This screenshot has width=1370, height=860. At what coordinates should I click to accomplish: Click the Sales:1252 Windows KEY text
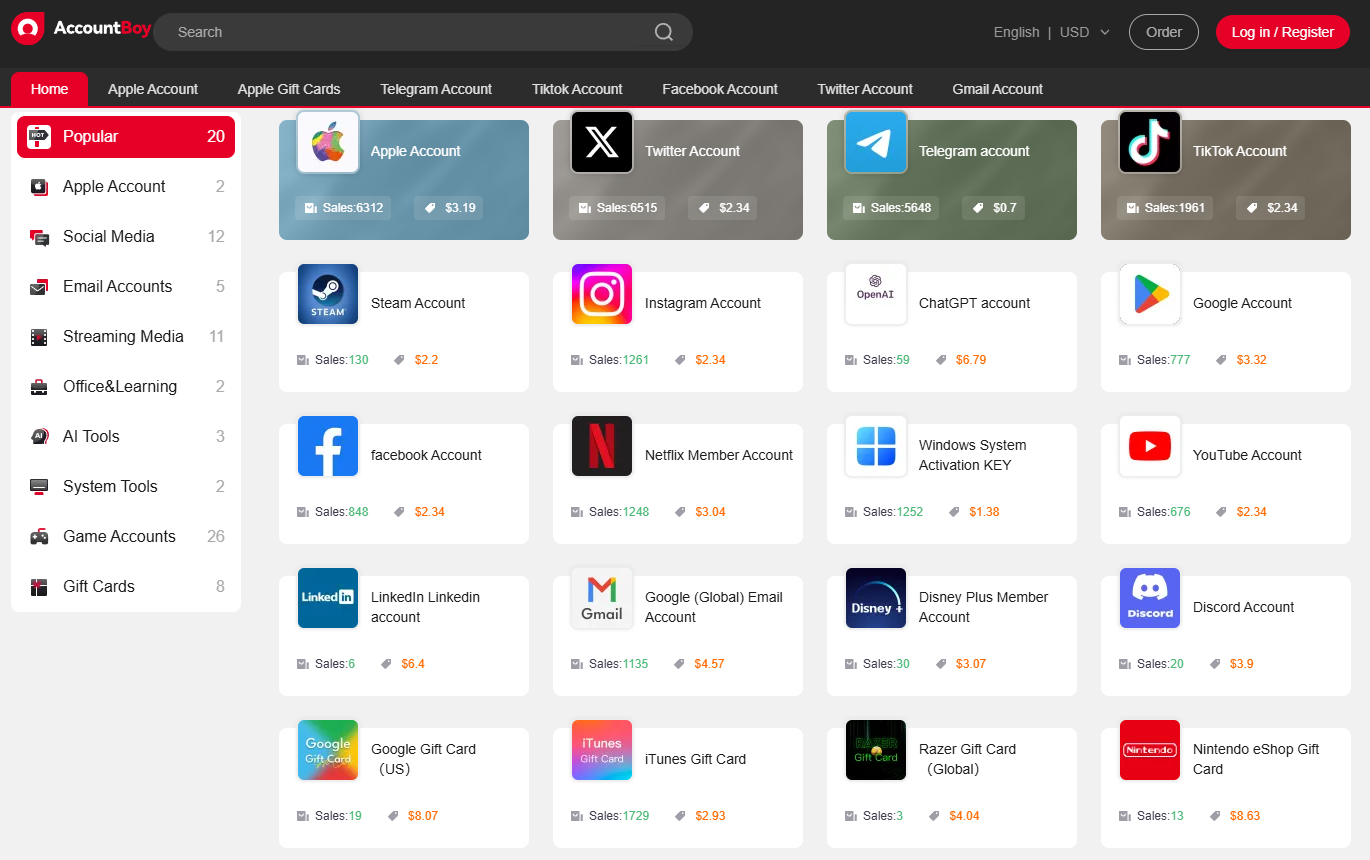coord(893,512)
